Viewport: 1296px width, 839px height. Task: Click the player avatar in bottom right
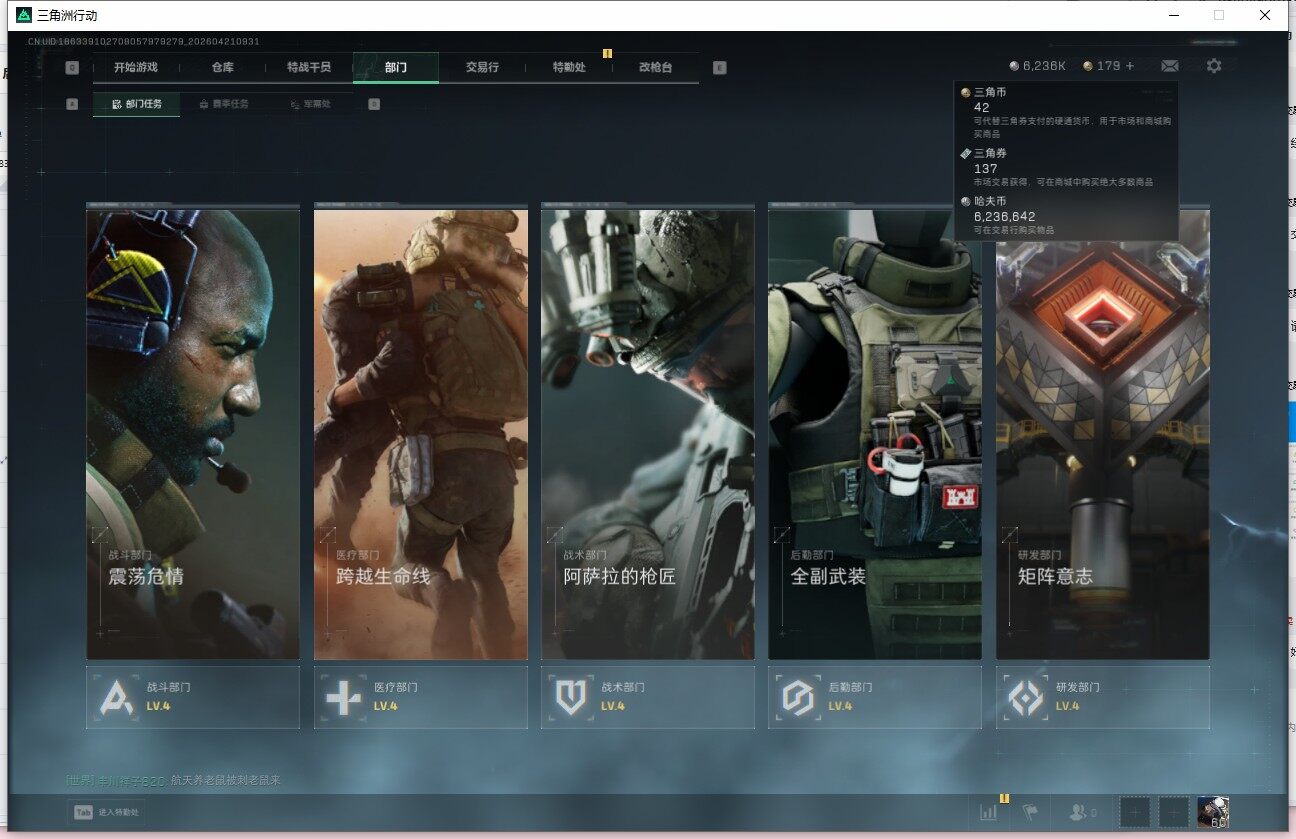point(1213,812)
